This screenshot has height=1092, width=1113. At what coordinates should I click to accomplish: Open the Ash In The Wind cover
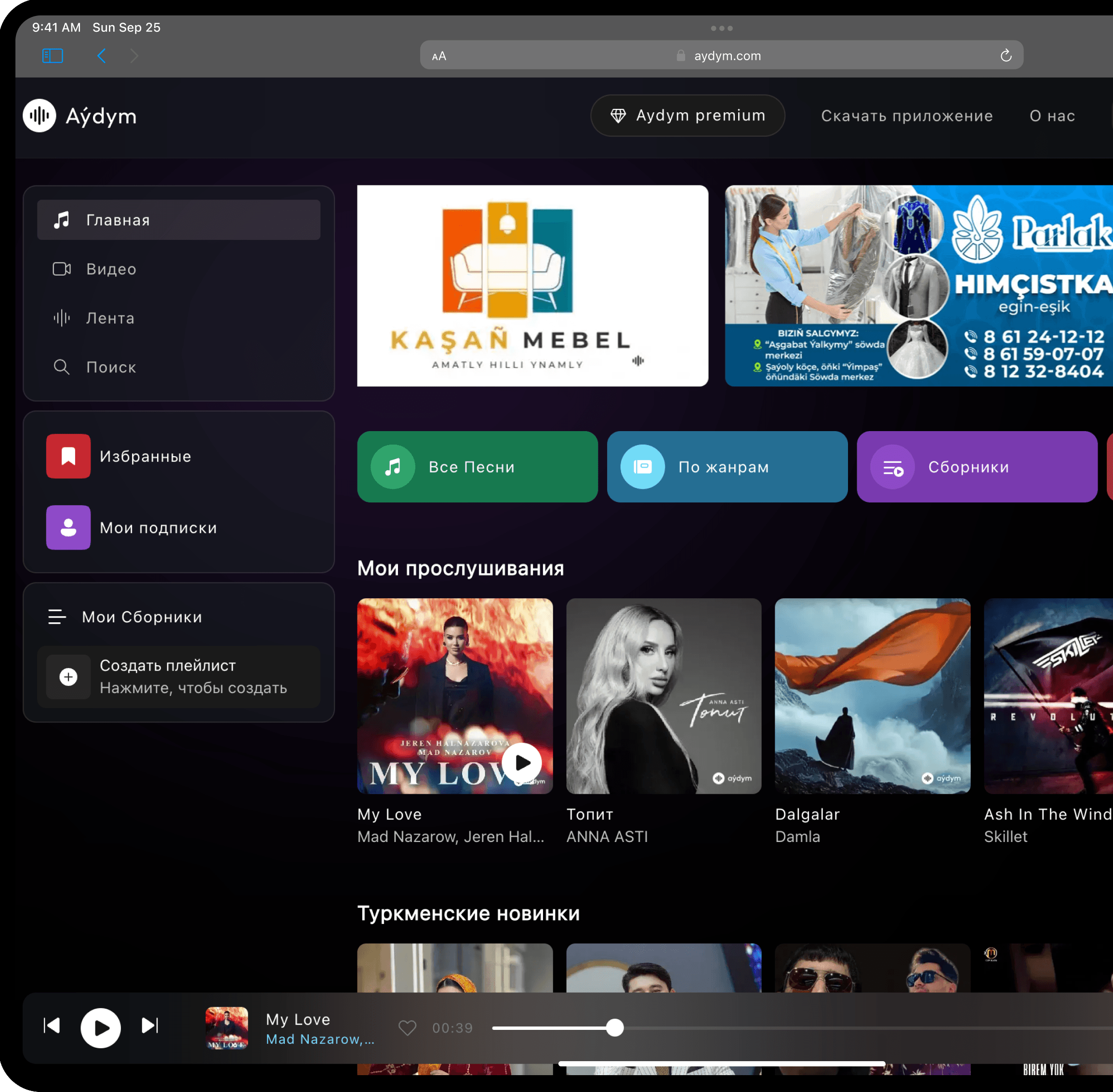pos(1048,696)
